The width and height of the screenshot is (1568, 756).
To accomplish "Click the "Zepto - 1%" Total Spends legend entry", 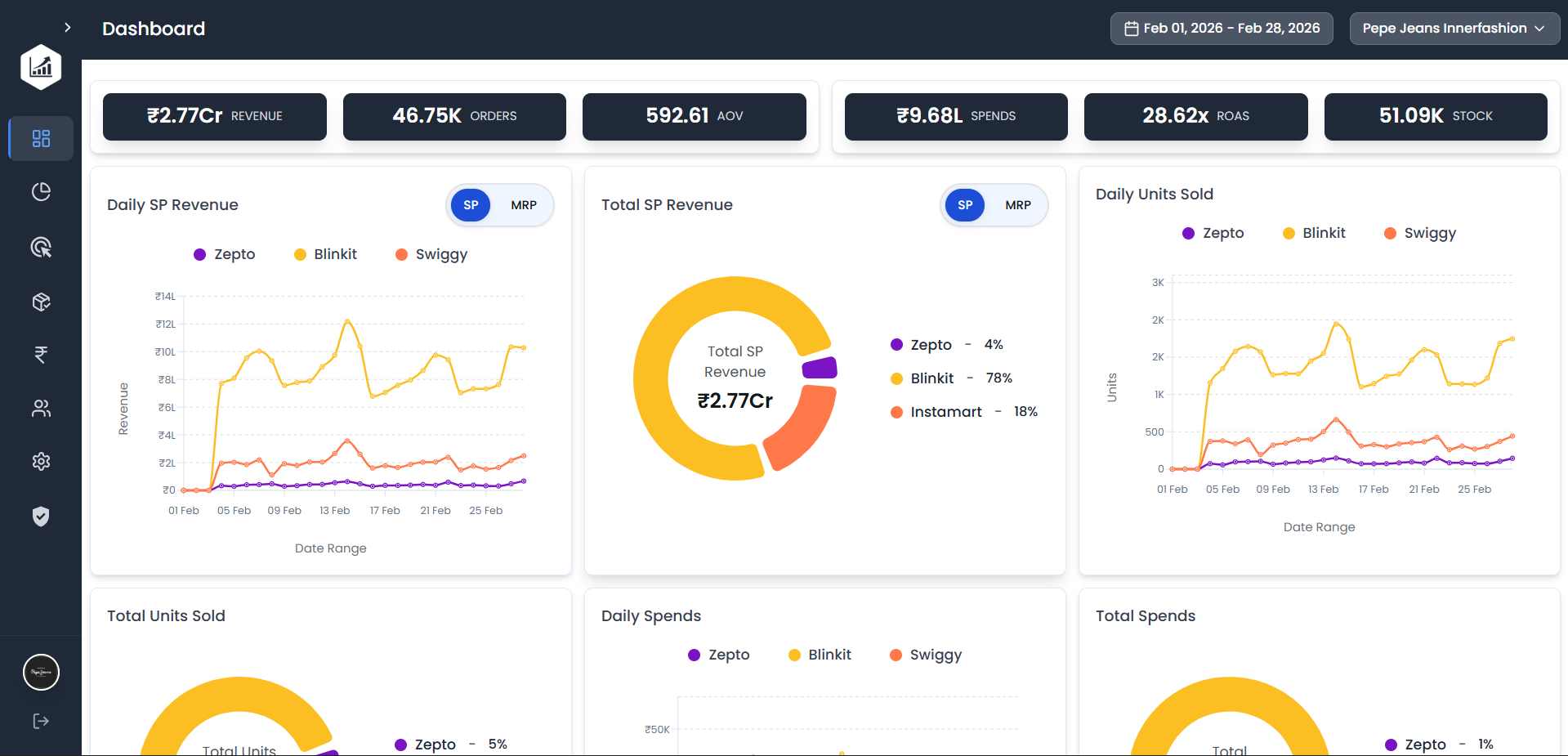I will [x=1440, y=745].
